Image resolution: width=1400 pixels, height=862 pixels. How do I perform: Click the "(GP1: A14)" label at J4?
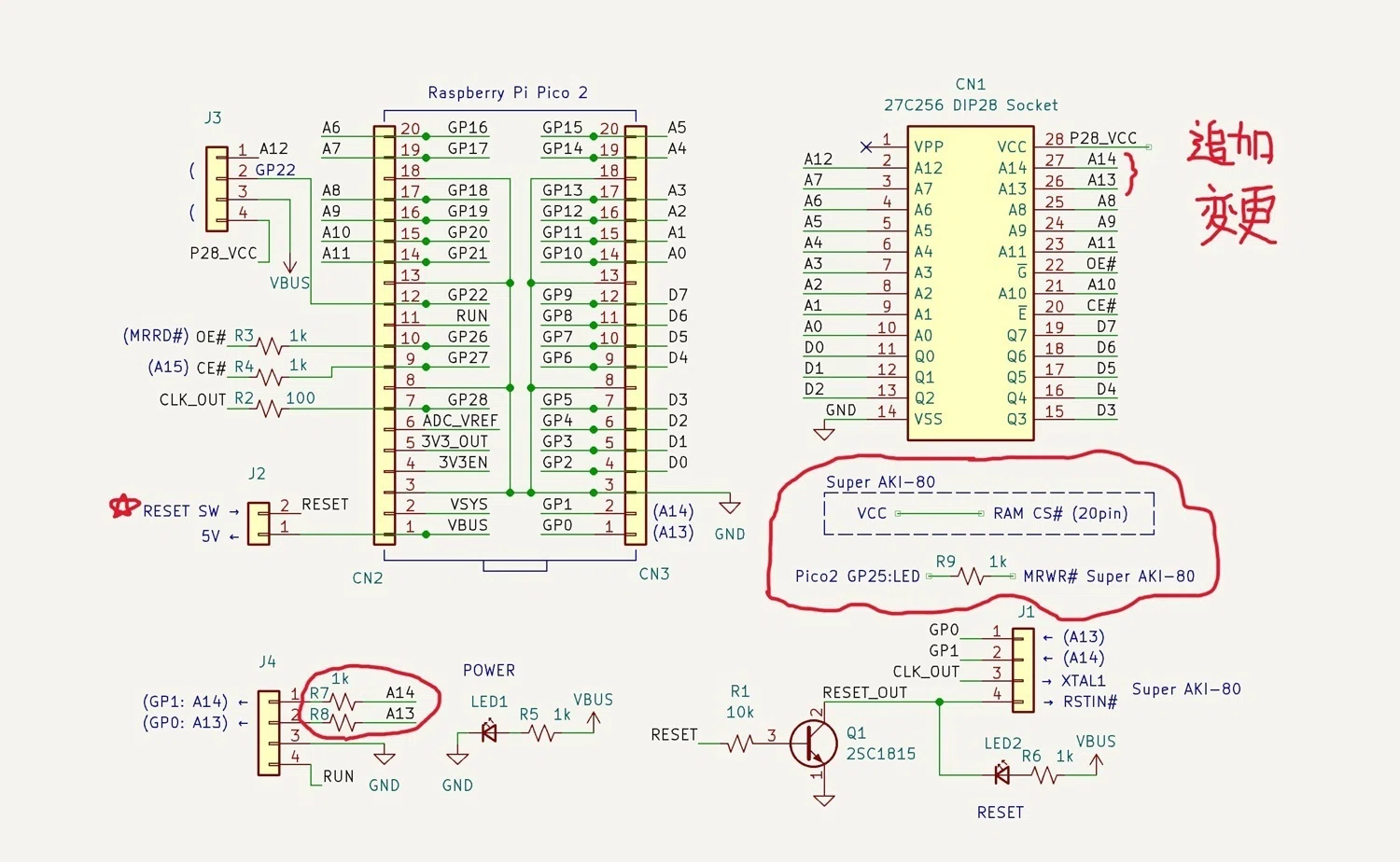click(x=185, y=702)
